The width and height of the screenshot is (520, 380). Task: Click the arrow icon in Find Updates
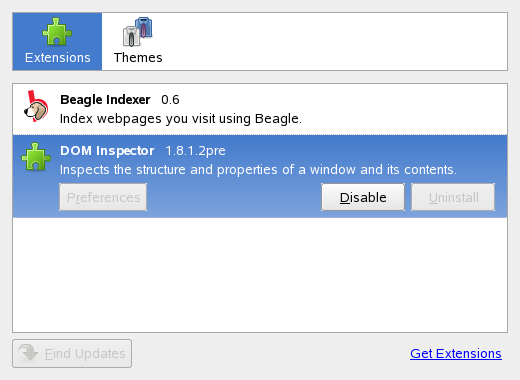pyautogui.click(x=28, y=353)
